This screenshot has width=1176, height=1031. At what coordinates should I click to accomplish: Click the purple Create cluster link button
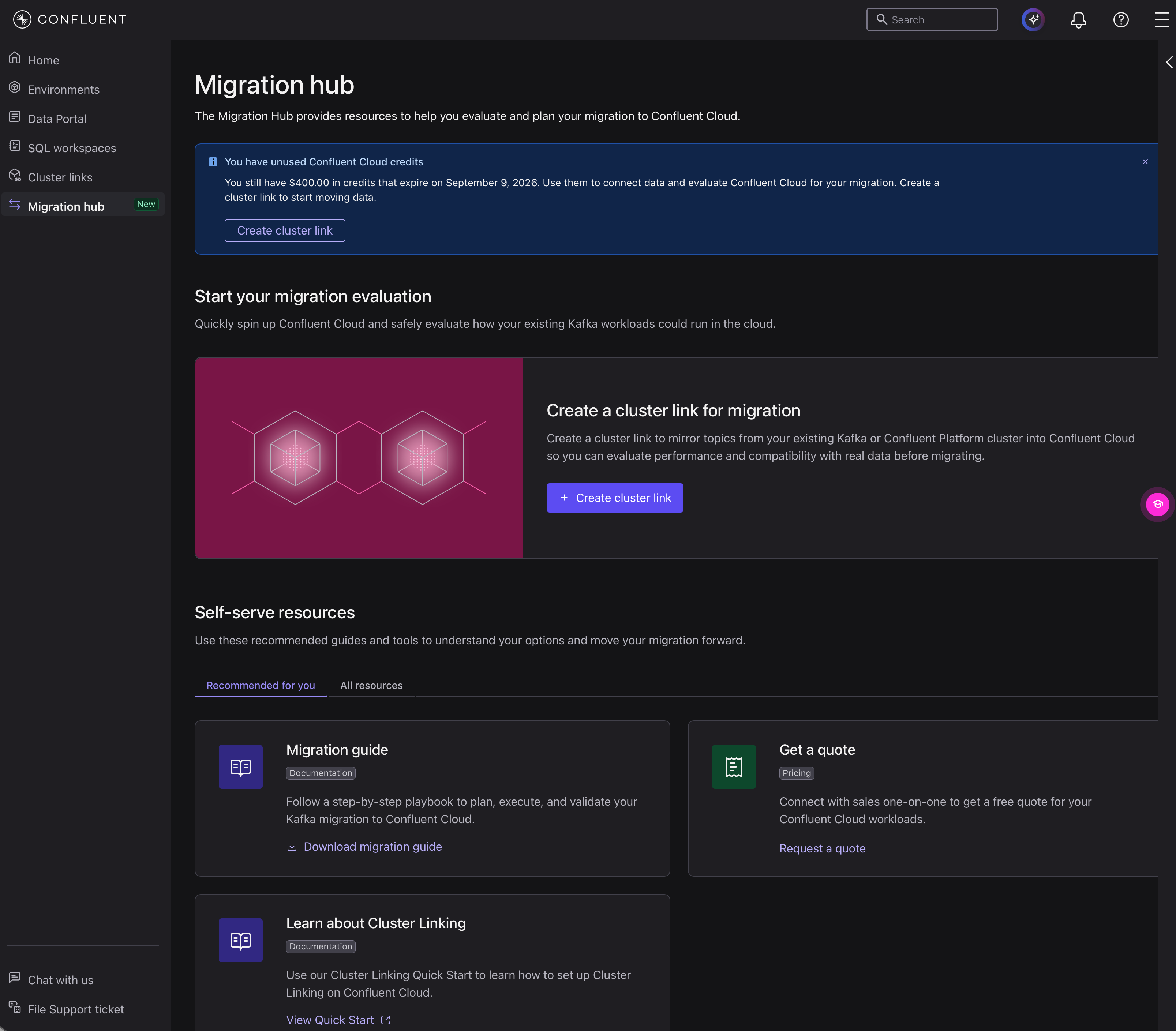pyautogui.click(x=614, y=498)
